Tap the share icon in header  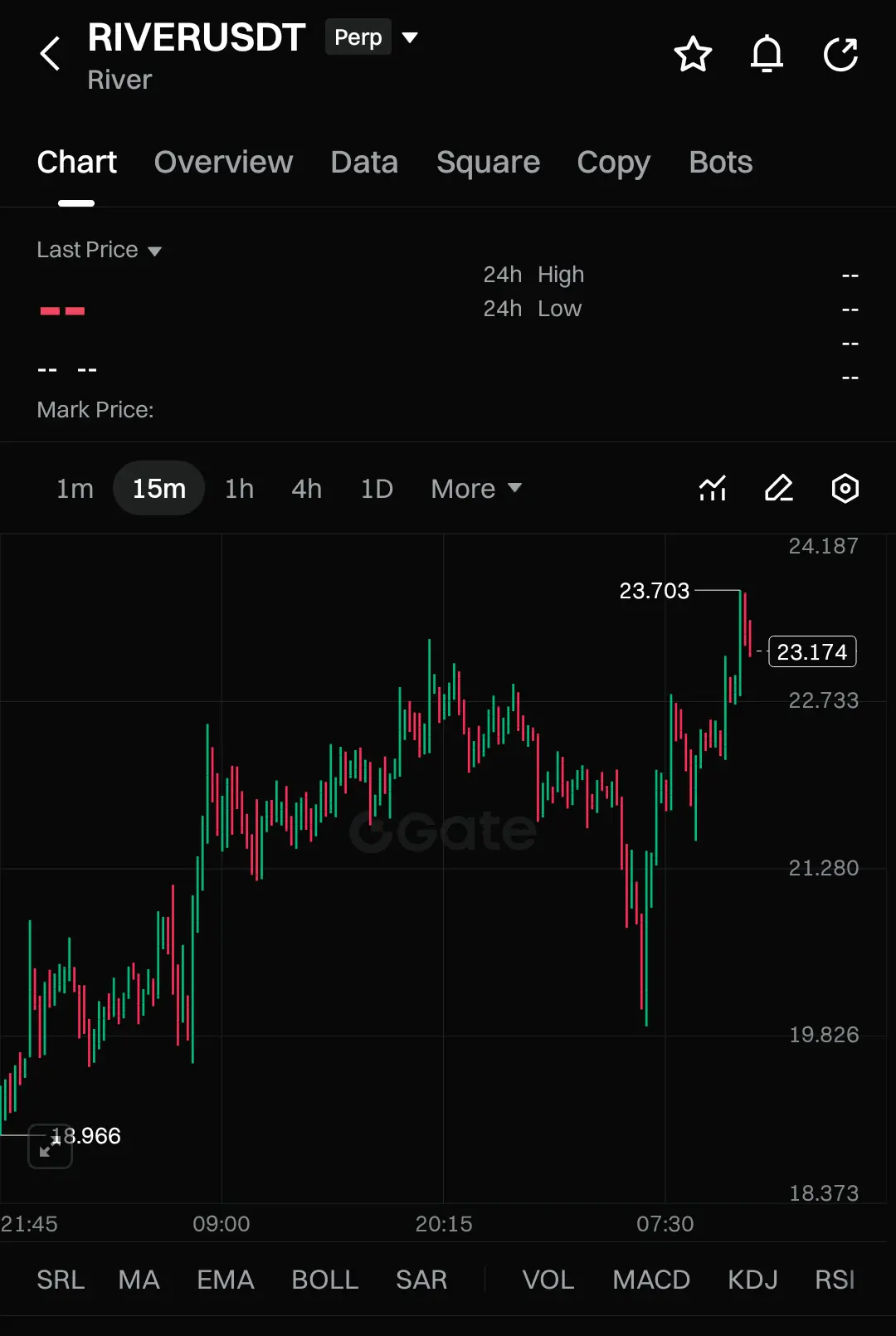tap(840, 55)
